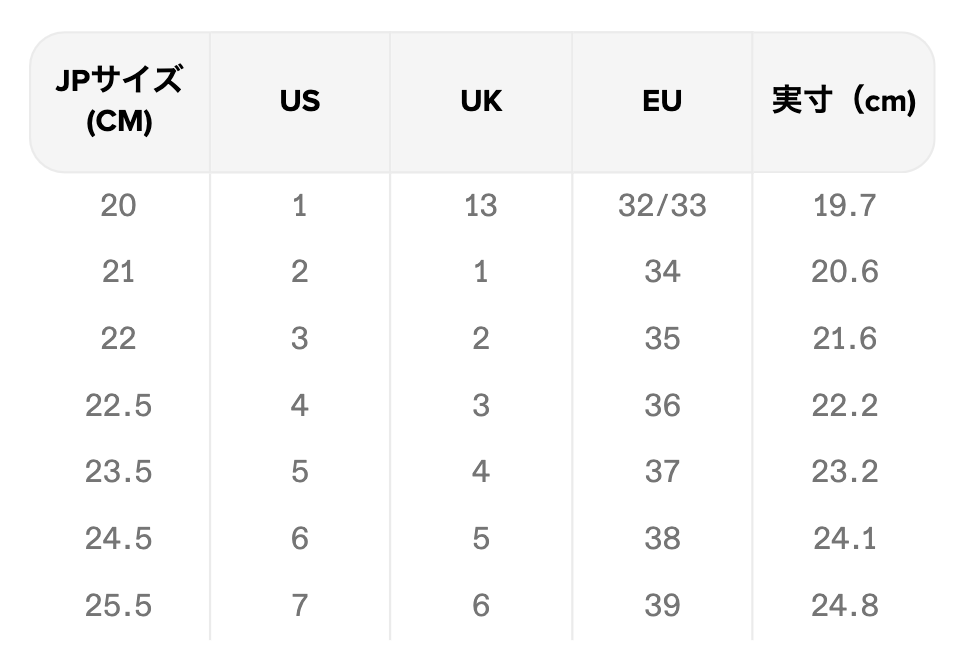
Task: Click the actual measurement 24.8 cell
Action: [x=844, y=605]
